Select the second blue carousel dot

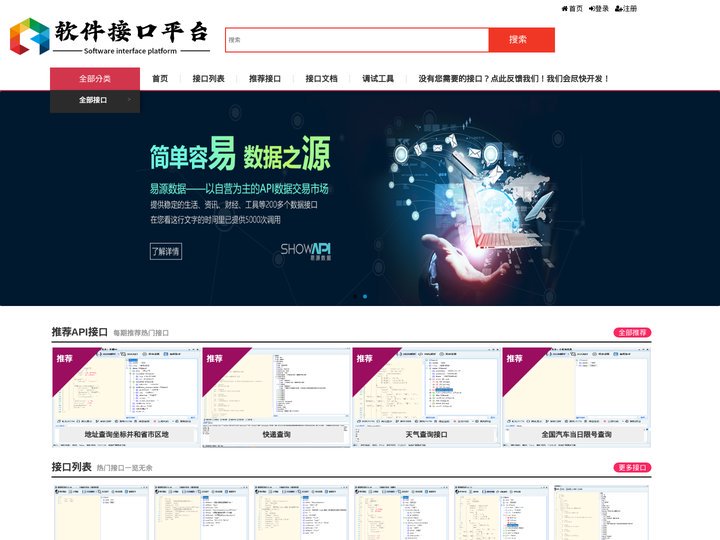[365, 296]
